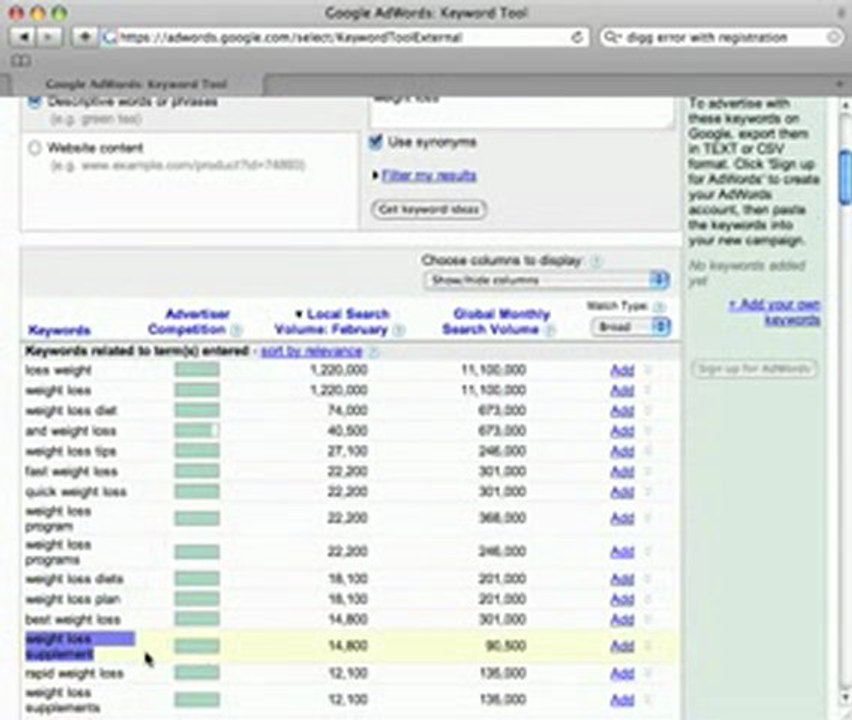Open help icon beside Local Search Volume
852x720 pixels.
tap(398, 330)
